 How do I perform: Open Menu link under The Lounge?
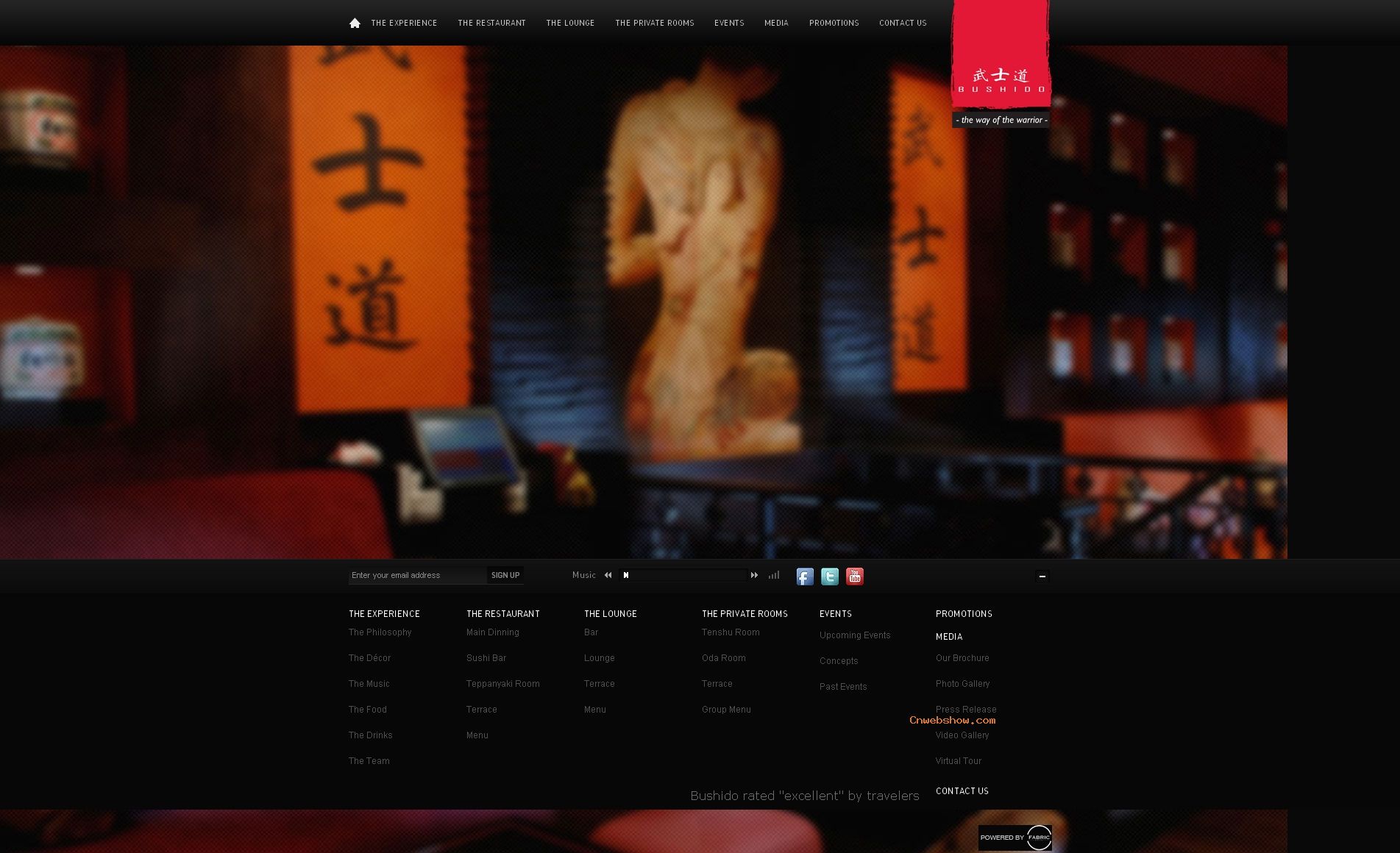(x=594, y=710)
